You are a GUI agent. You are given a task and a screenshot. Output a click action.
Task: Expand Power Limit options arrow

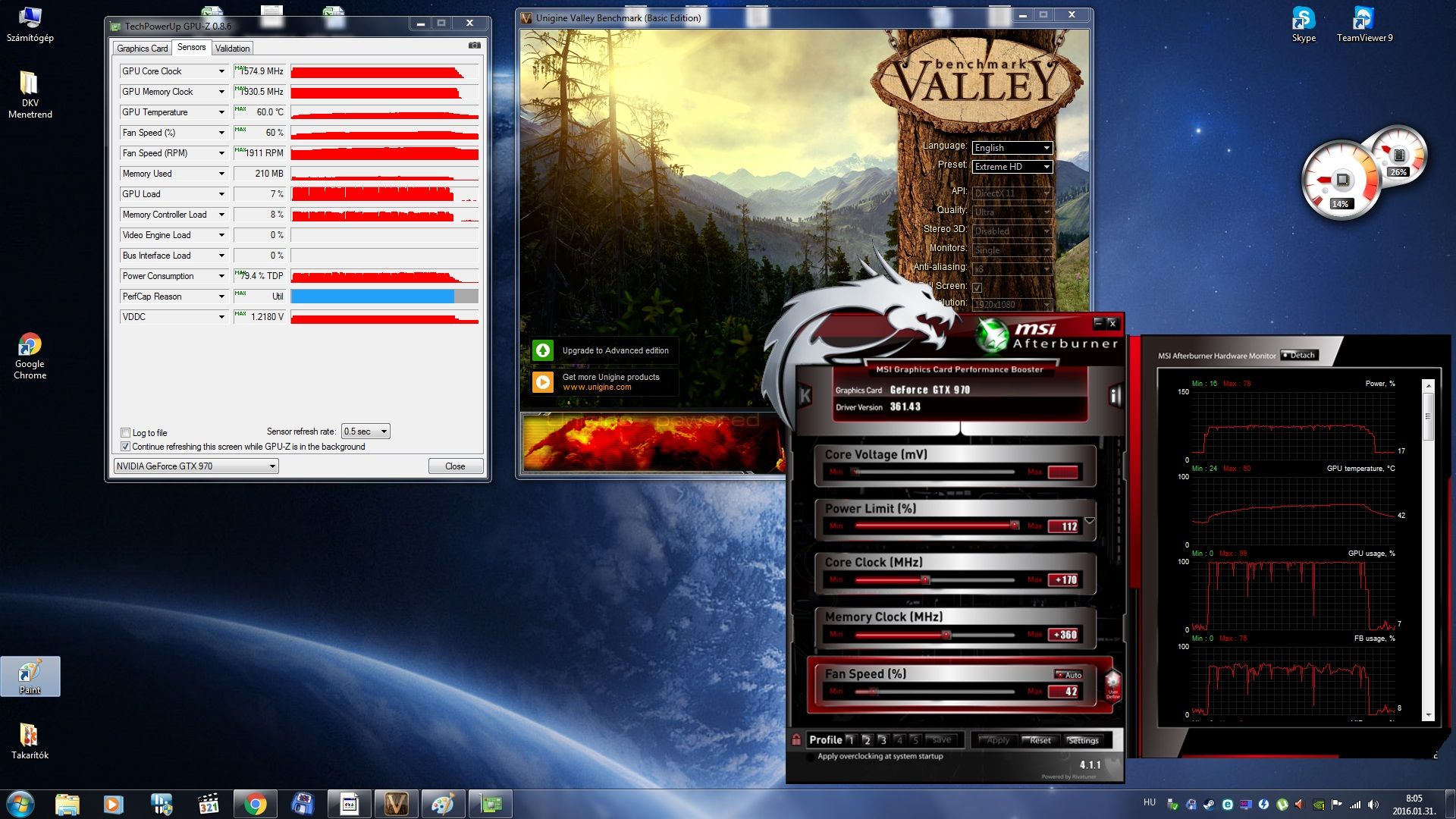click(x=1090, y=521)
